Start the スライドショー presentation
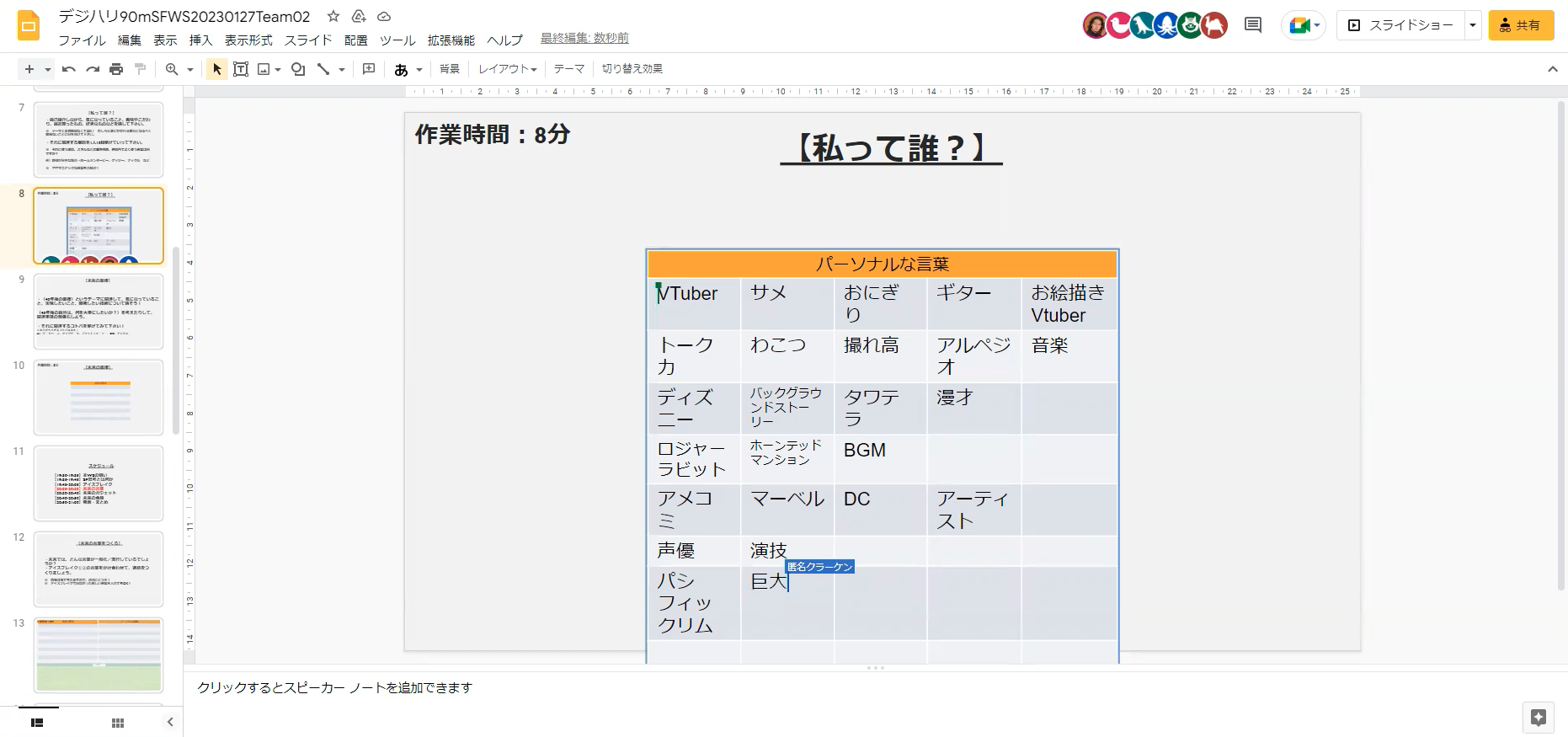1568x737 pixels. [x=1401, y=25]
